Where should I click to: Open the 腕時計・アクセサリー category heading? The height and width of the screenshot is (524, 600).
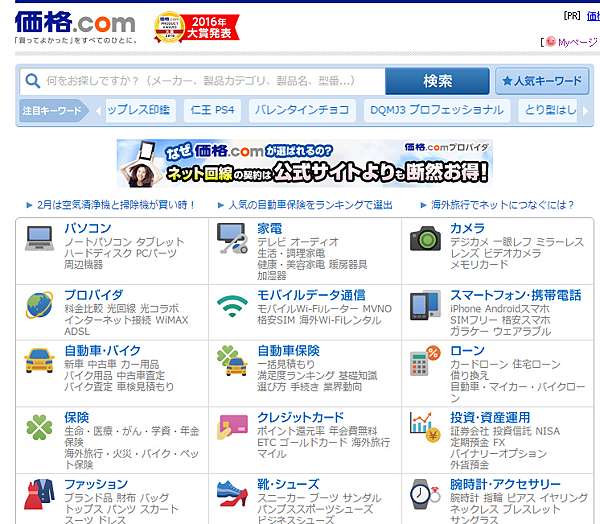505,484
